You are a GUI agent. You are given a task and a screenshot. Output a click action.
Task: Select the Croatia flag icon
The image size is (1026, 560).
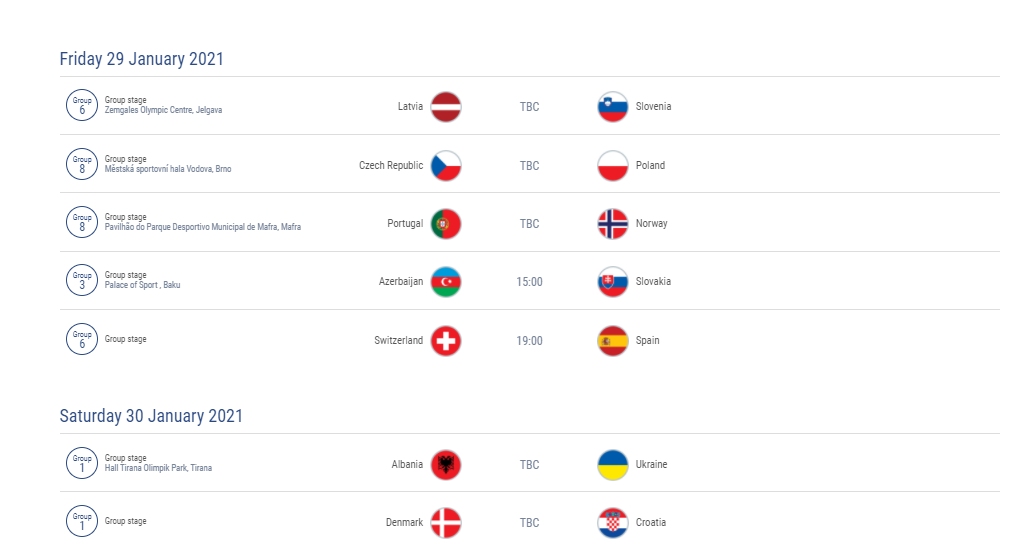coord(612,523)
